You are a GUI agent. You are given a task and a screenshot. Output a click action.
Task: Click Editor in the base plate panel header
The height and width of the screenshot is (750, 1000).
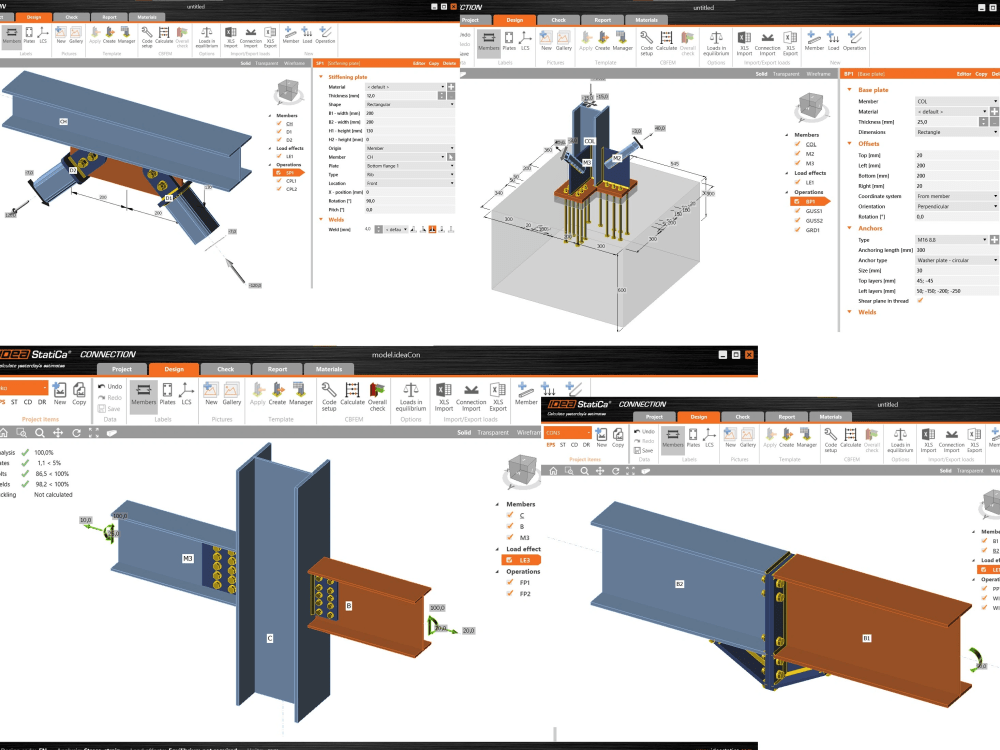pyautogui.click(x=964, y=74)
